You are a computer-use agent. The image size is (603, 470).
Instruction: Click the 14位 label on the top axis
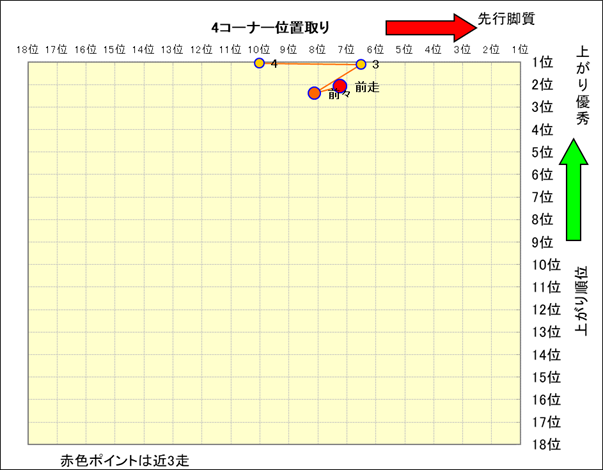(x=143, y=48)
